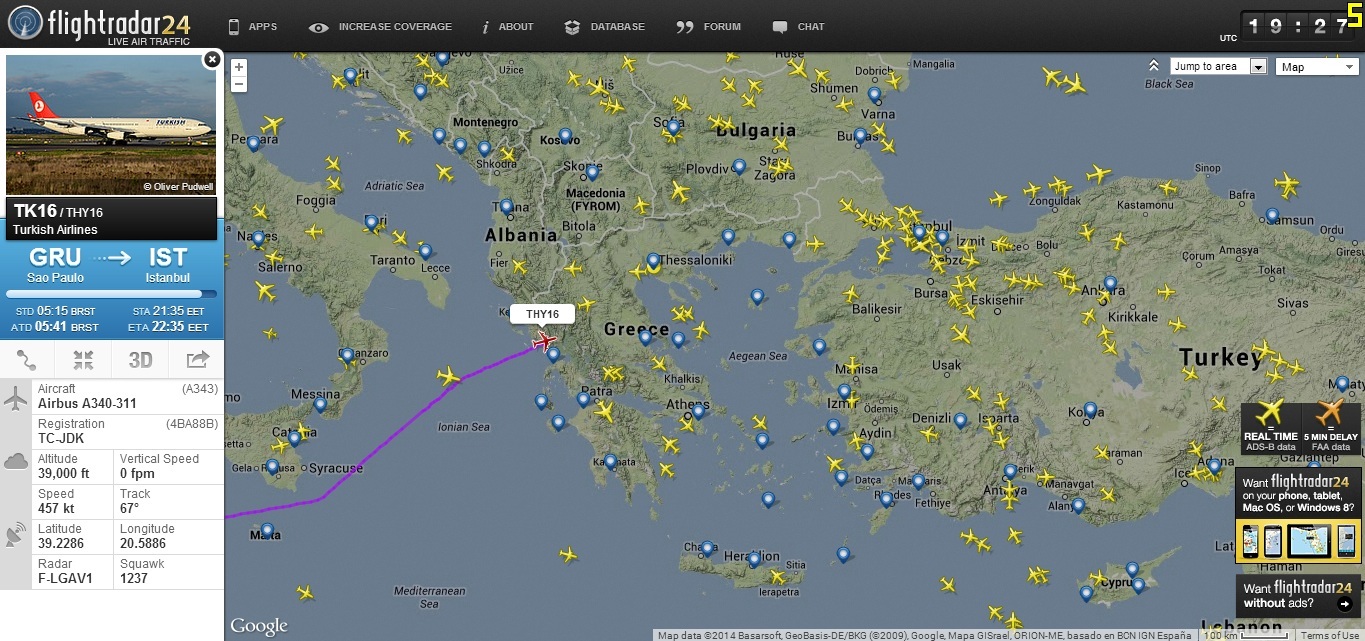This screenshot has height=641, width=1365.
Task: Click the airport pin at Malta
Action: coord(267,531)
